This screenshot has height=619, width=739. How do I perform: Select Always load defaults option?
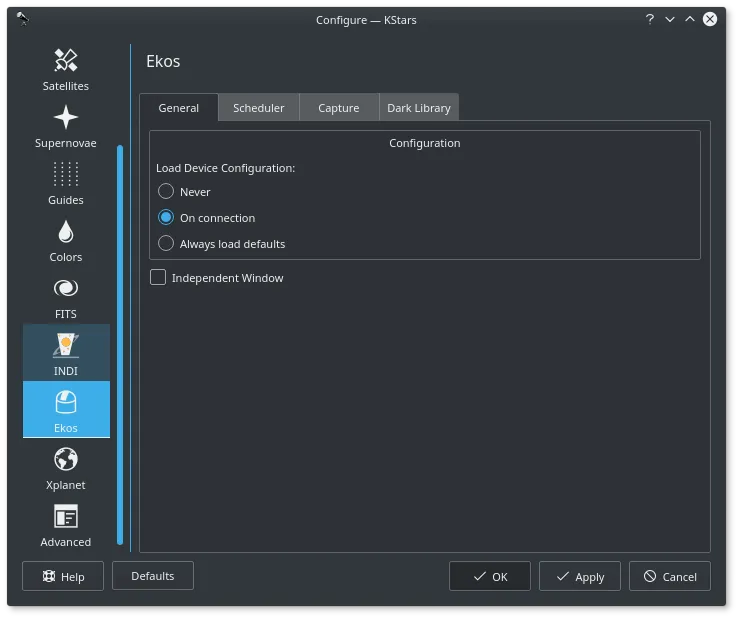pyautogui.click(x=222, y=244)
